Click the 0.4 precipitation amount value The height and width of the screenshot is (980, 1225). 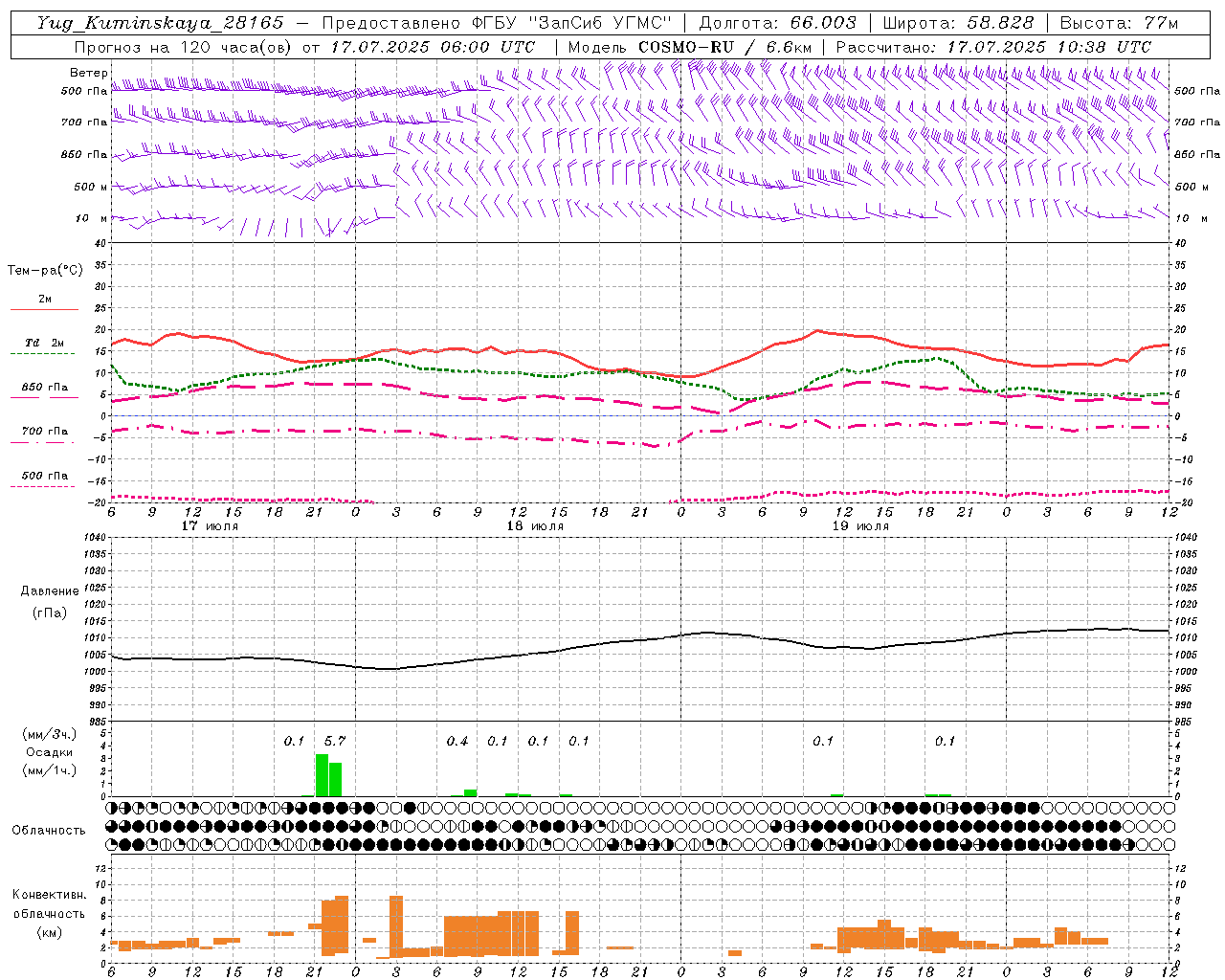click(x=457, y=742)
